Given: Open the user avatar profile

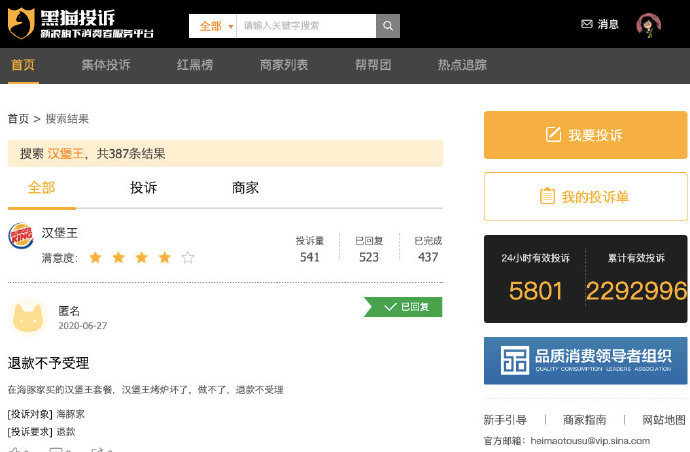Looking at the screenshot, I should pos(649,25).
